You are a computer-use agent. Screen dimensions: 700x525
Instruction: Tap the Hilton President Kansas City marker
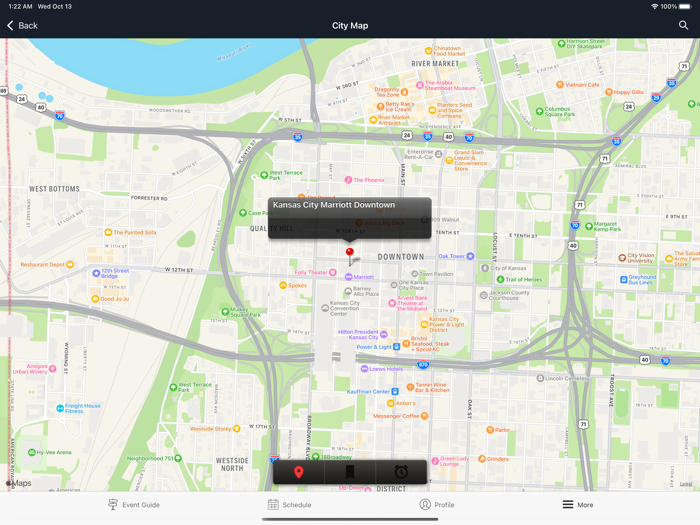point(383,334)
